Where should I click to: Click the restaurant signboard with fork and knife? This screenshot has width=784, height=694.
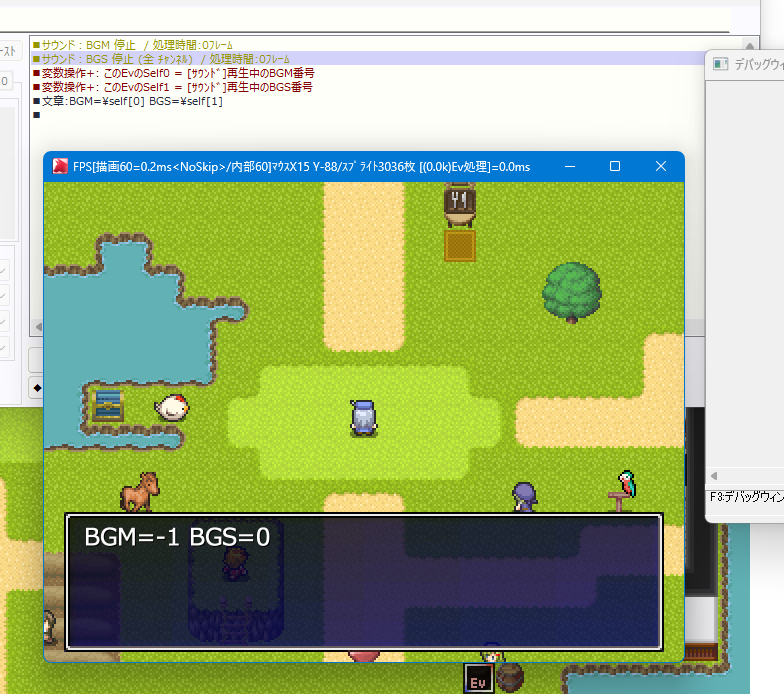tap(459, 202)
